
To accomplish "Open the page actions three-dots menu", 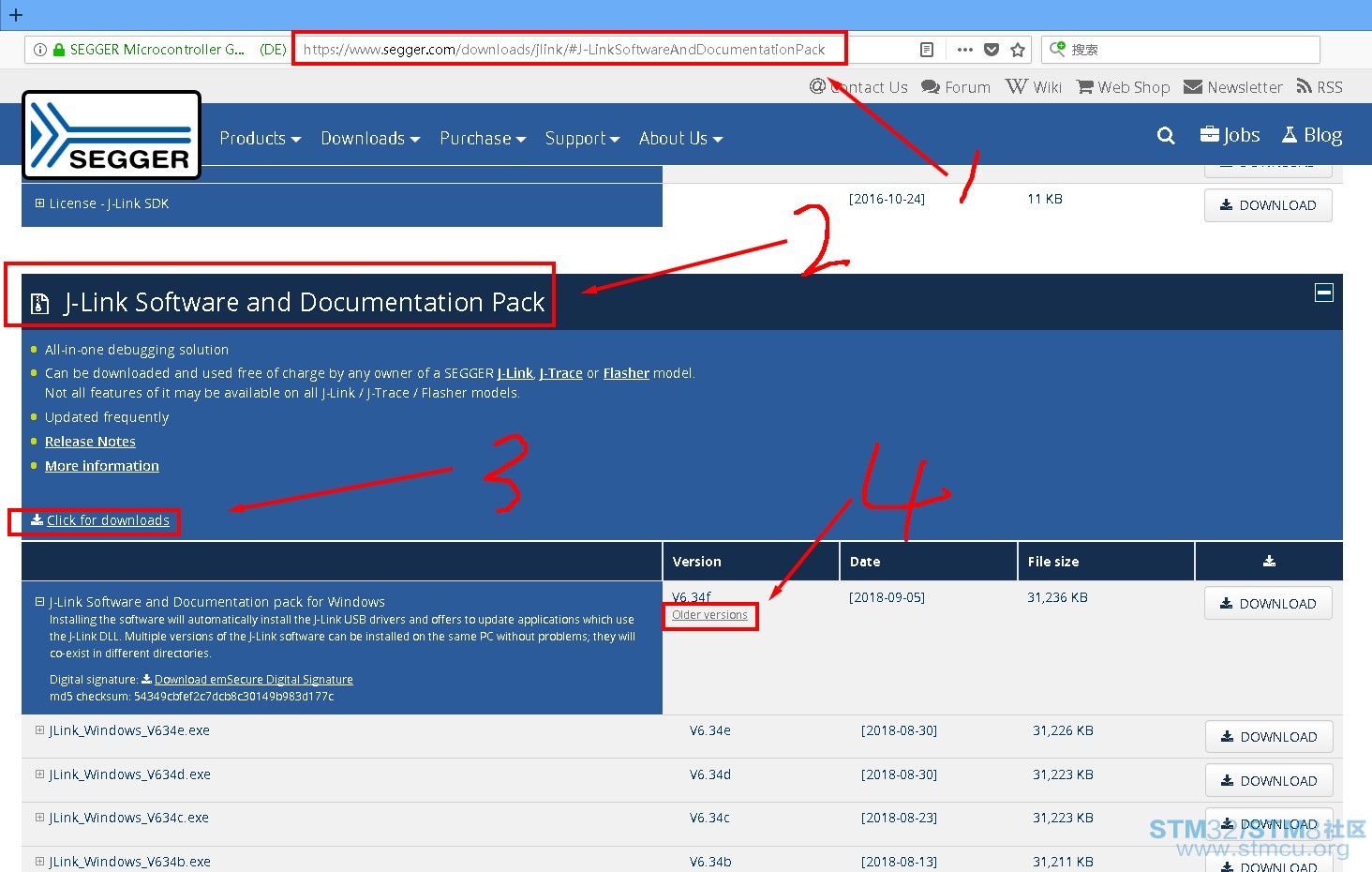I will [965, 50].
